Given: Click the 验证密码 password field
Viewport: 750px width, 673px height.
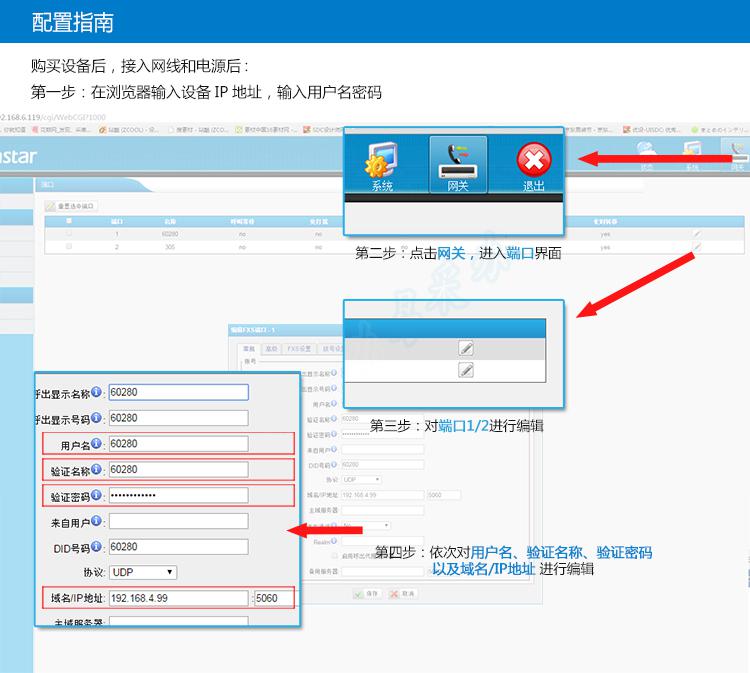Looking at the screenshot, I should (x=179, y=495).
